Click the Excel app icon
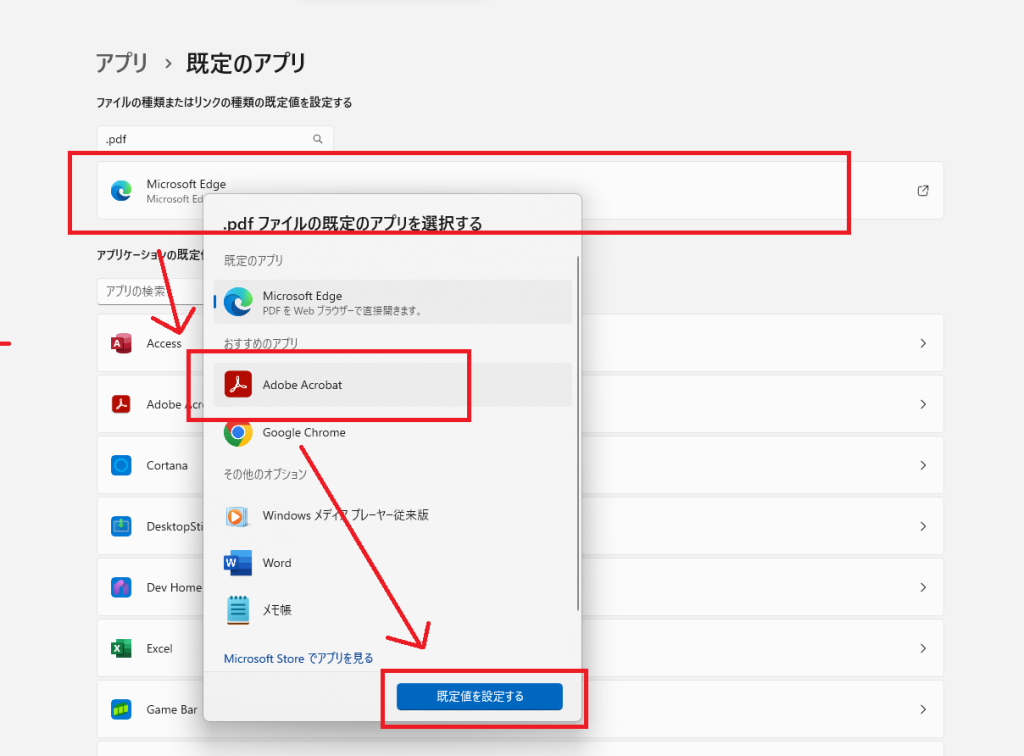The height and width of the screenshot is (756, 1024). [x=121, y=648]
